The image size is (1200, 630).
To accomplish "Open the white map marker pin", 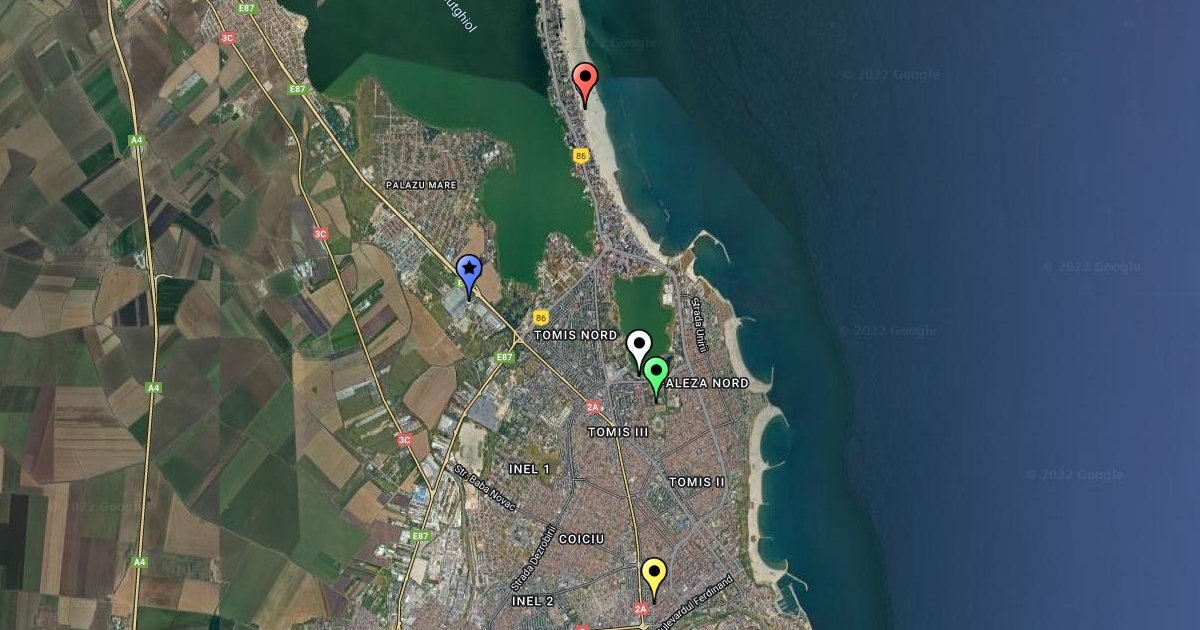I will point(639,353).
